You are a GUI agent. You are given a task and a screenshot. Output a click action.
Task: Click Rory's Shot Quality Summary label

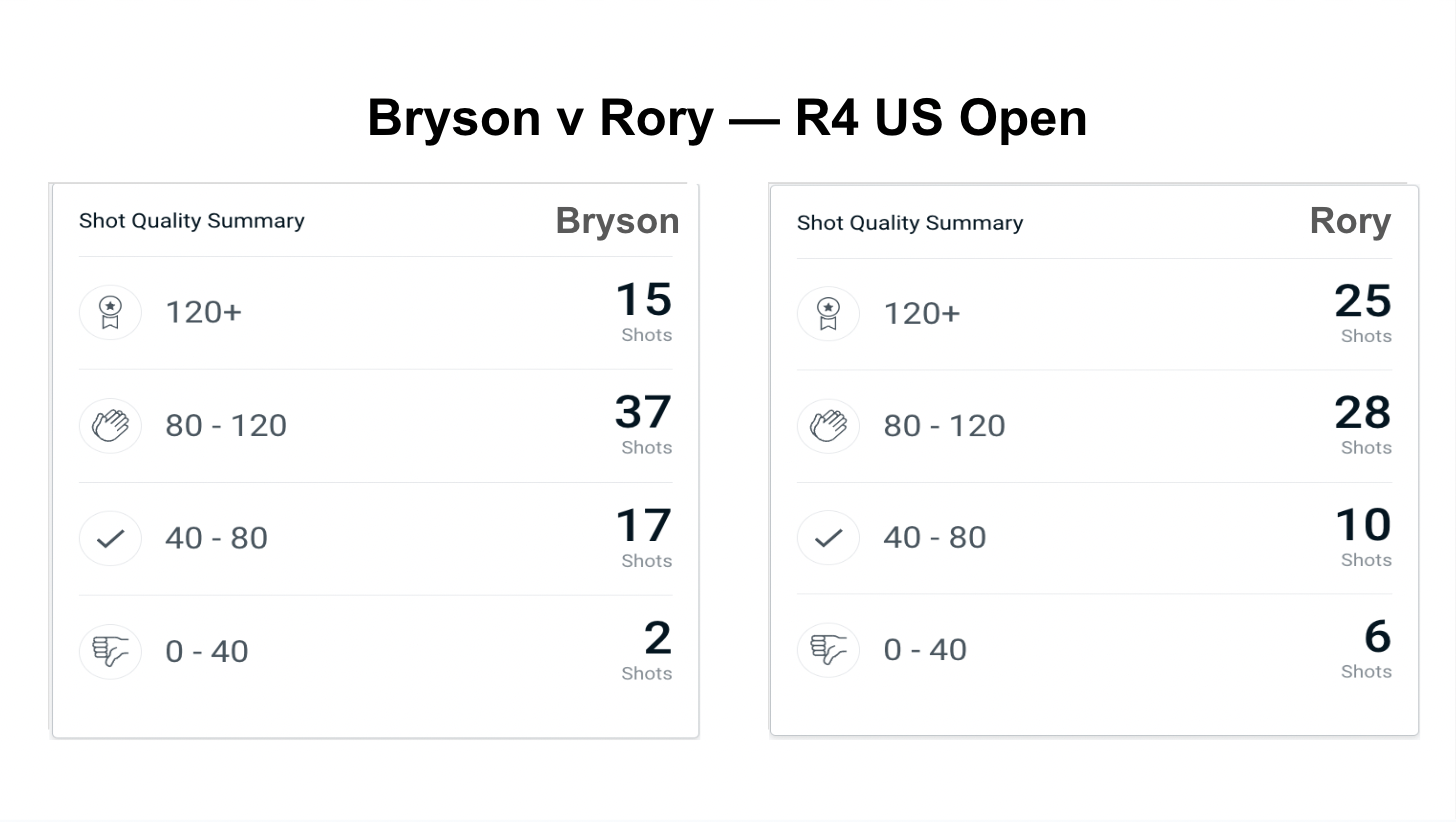(910, 223)
